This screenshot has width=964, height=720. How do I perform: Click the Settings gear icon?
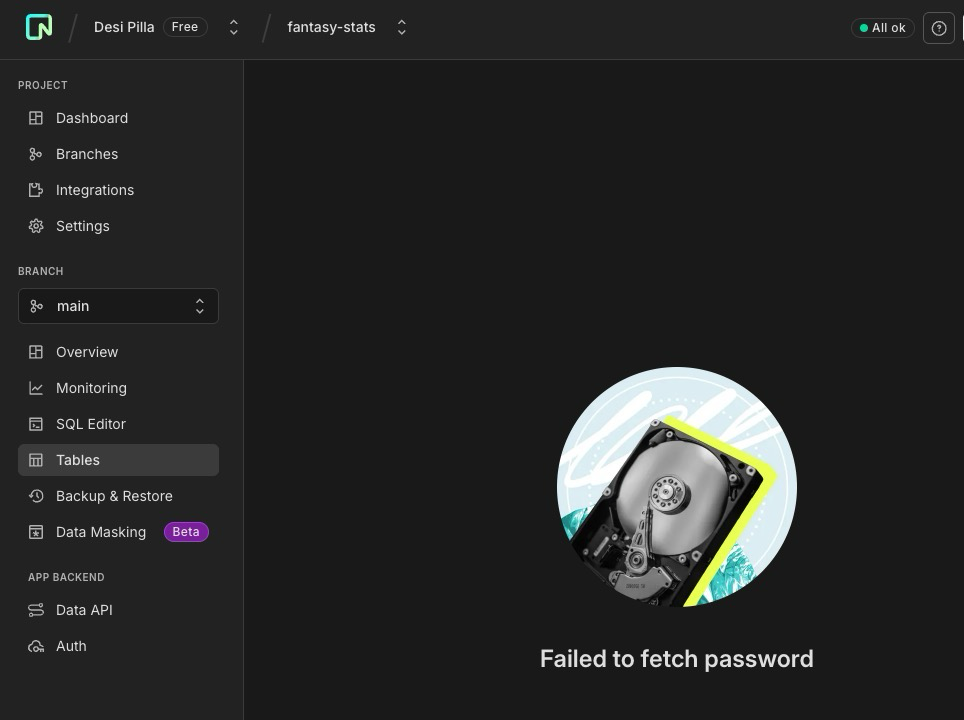pos(37,226)
